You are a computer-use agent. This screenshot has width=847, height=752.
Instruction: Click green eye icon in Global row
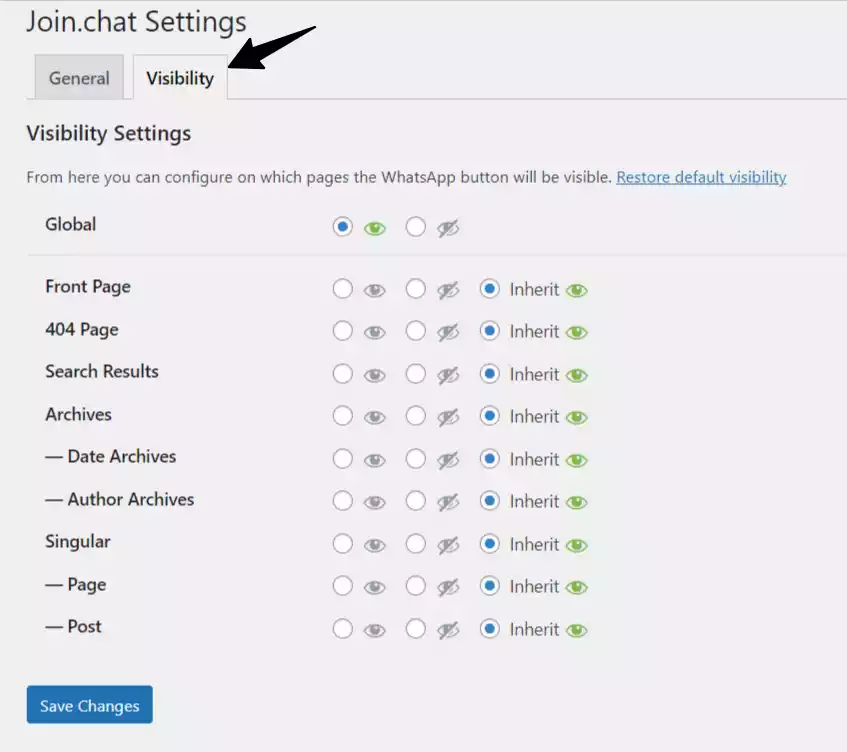point(375,229)
